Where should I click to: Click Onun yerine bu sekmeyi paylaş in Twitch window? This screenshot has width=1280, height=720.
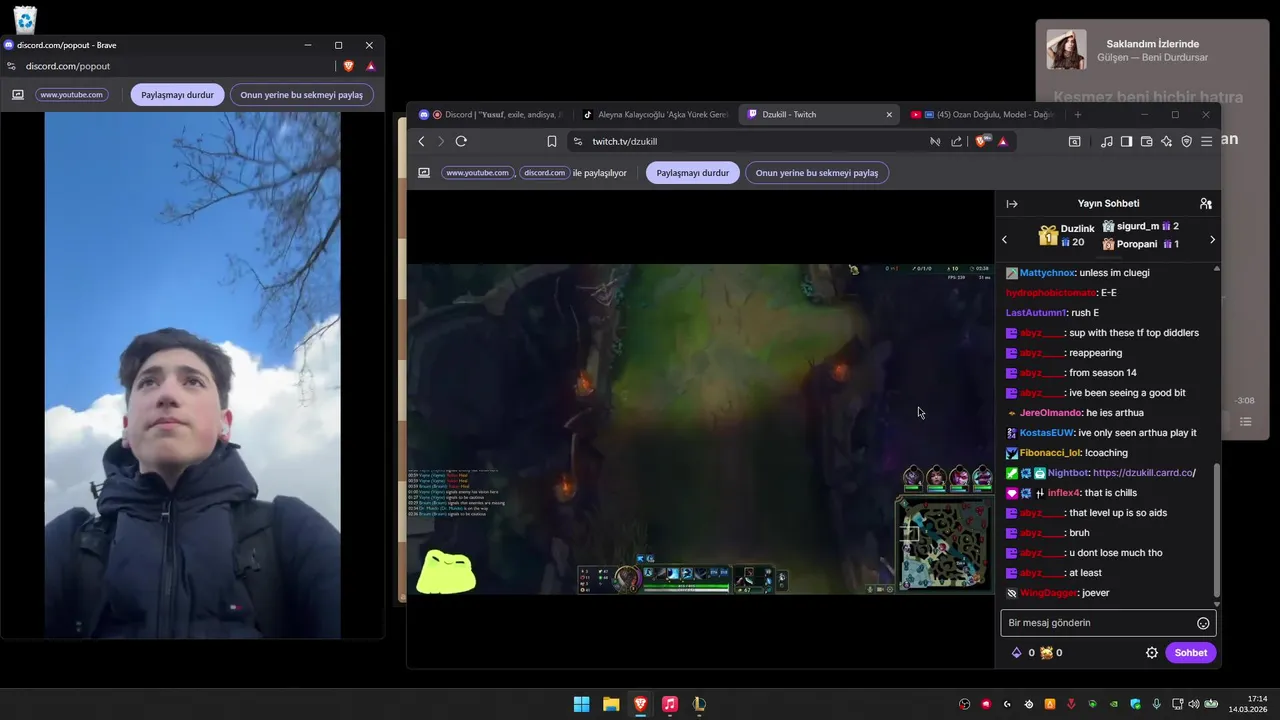[x=817, y=173]
